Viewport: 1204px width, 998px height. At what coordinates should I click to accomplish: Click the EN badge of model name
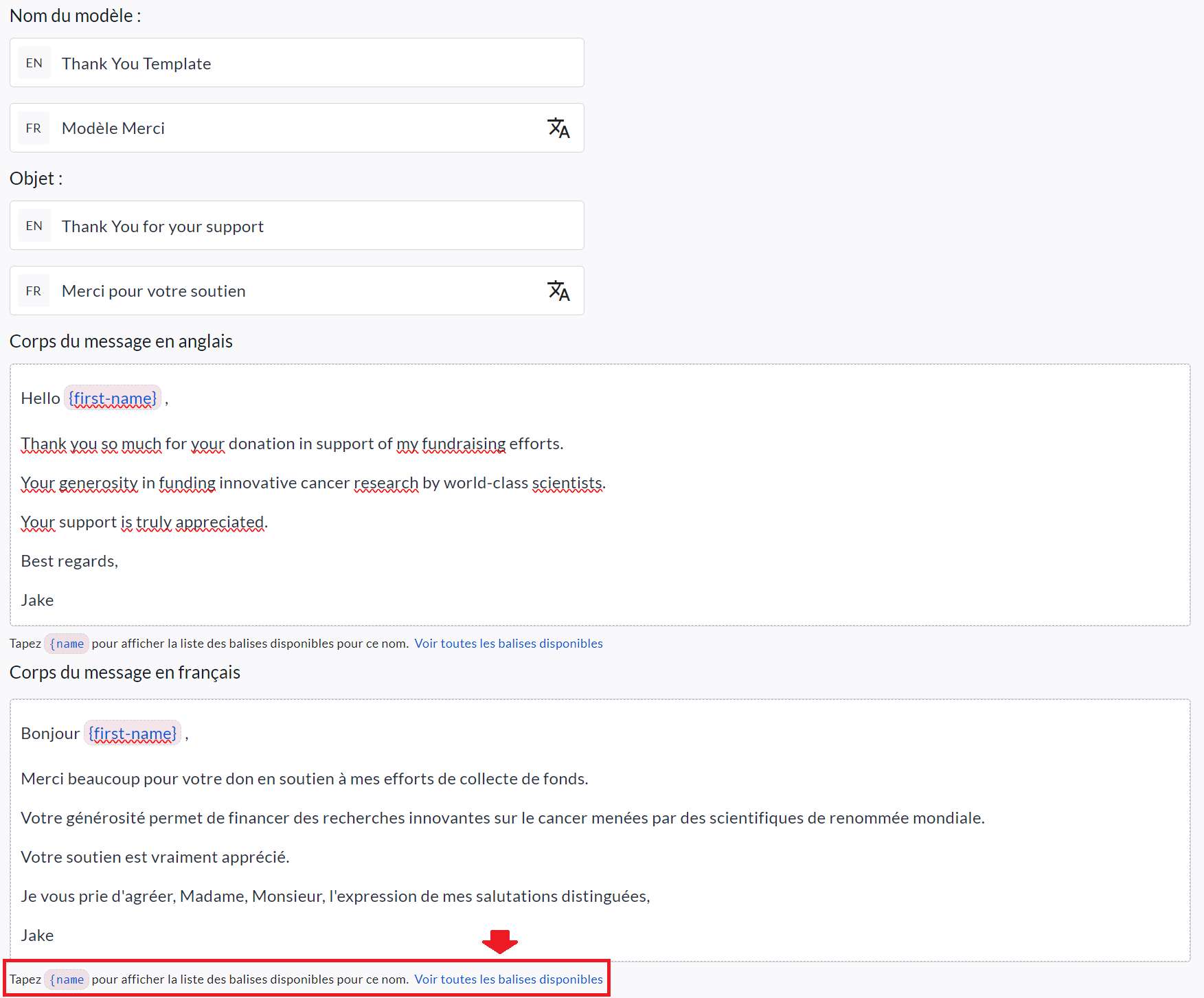pos(34,63)
